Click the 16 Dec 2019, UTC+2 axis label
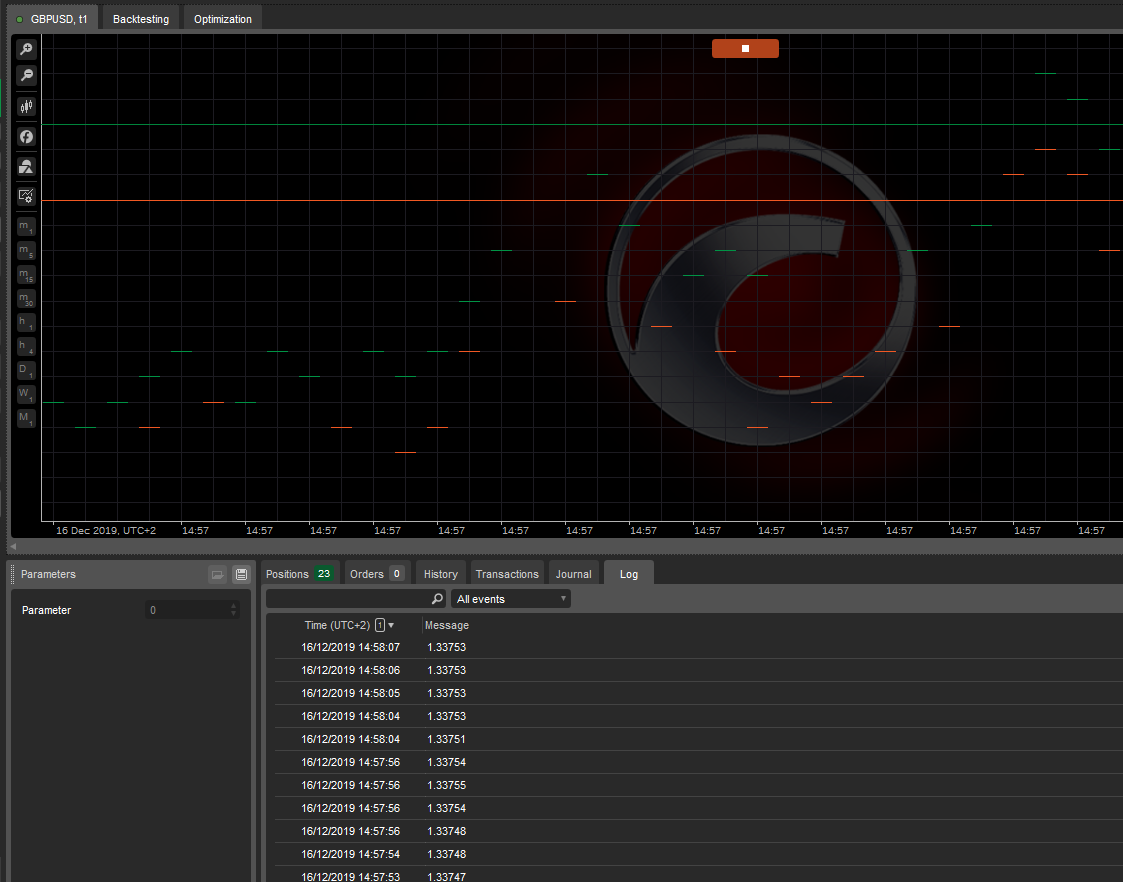 click(106, 530)
